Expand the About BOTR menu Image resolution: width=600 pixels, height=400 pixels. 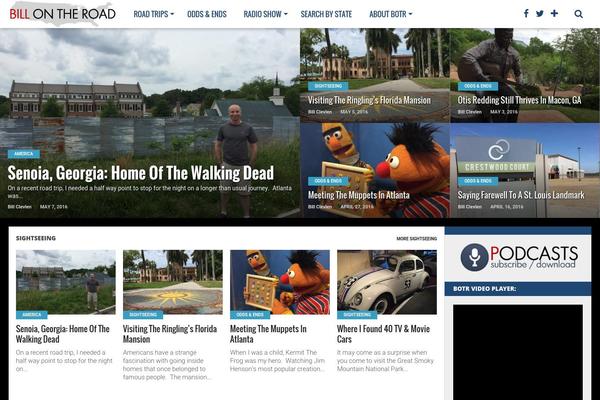tap(390, 14)
